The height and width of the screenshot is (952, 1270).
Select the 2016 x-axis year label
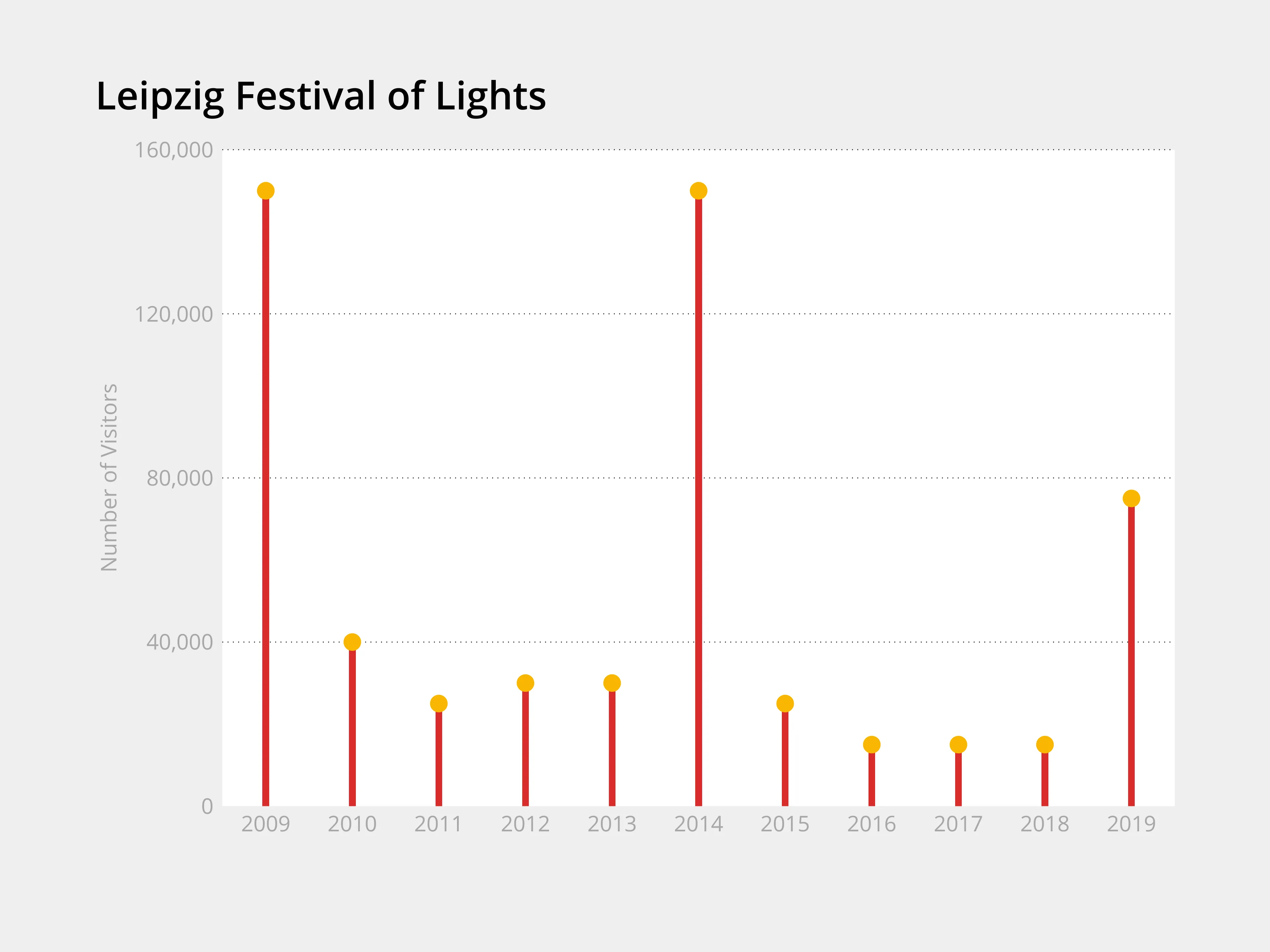pos(871,824)
